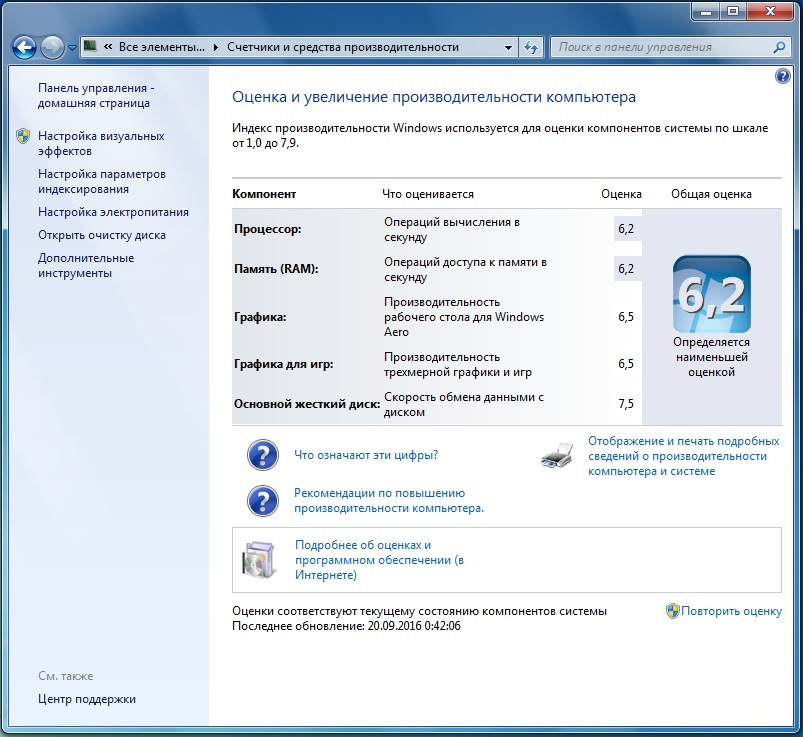
Task: Click the software box icon
Action: point(259,559)
